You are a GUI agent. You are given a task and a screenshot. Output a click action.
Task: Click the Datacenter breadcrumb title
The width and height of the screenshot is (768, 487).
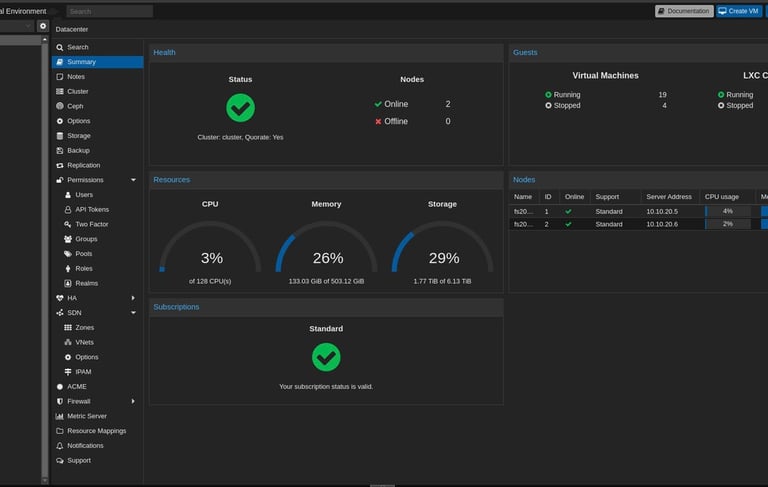click(72, 29)
